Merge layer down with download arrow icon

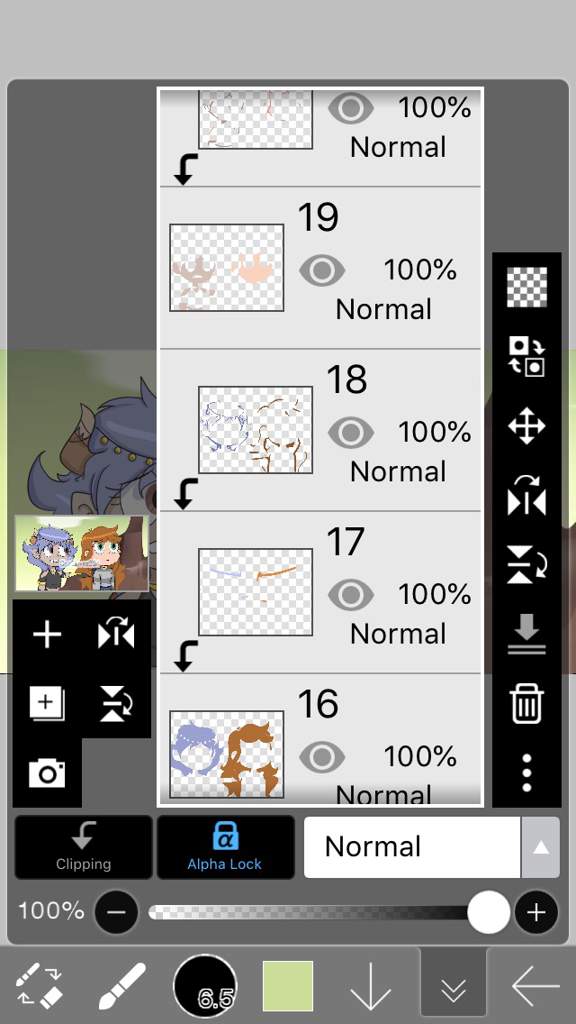click(x=526, y=634)
